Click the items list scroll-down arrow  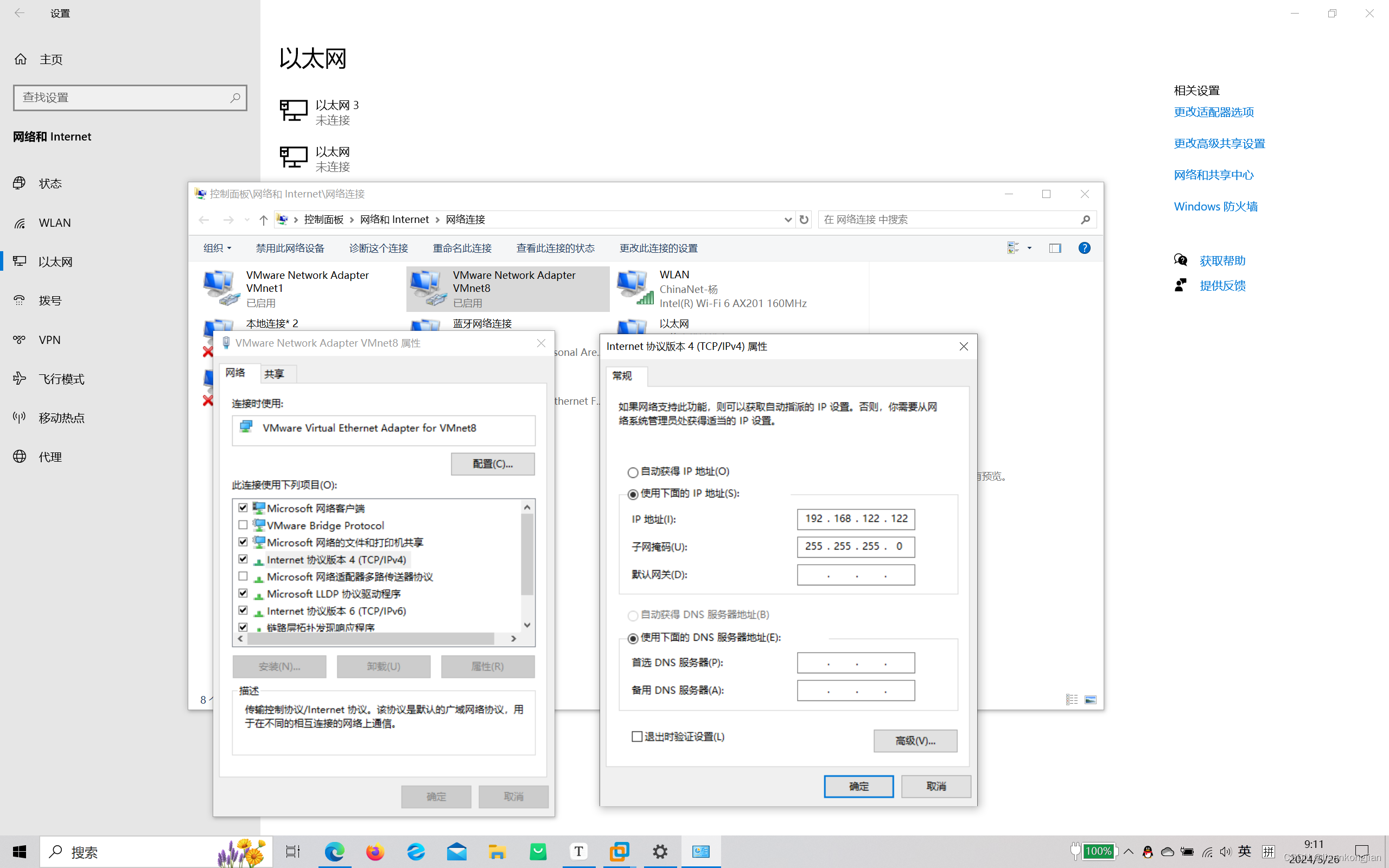527,625
